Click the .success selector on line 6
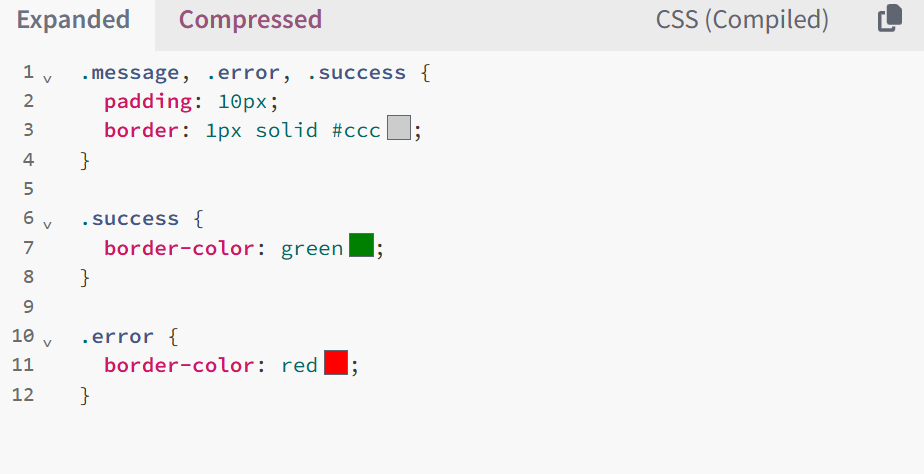The image size is (924, 474). [x=130, y=219]
